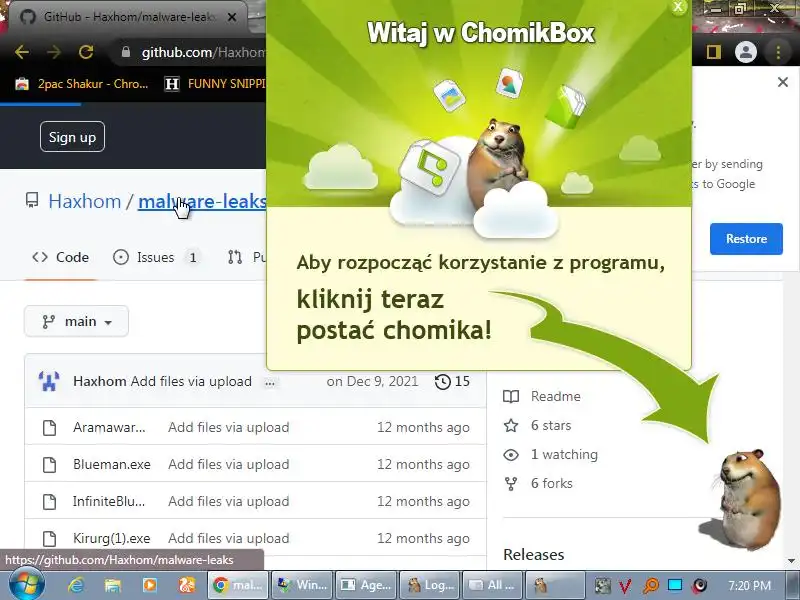
Task: Open the 2pac Shakur bookmark
Action: pos(82,84)
